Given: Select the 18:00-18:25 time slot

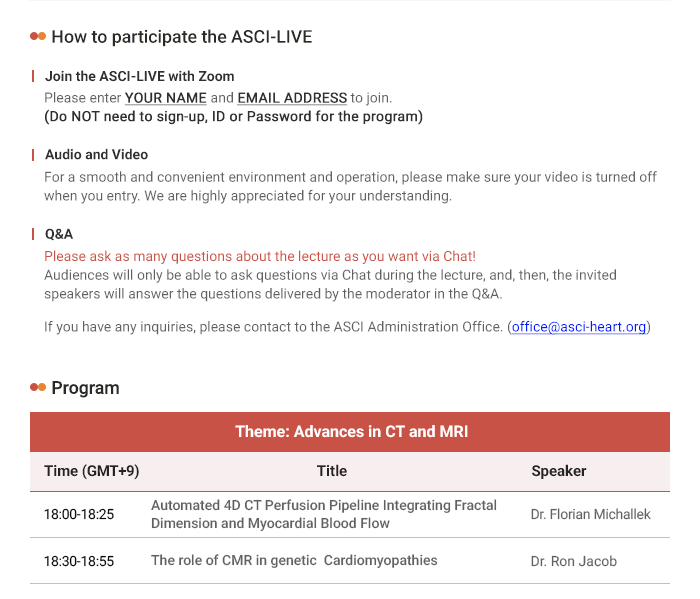Looking at the screenshot, I should 79,515.
